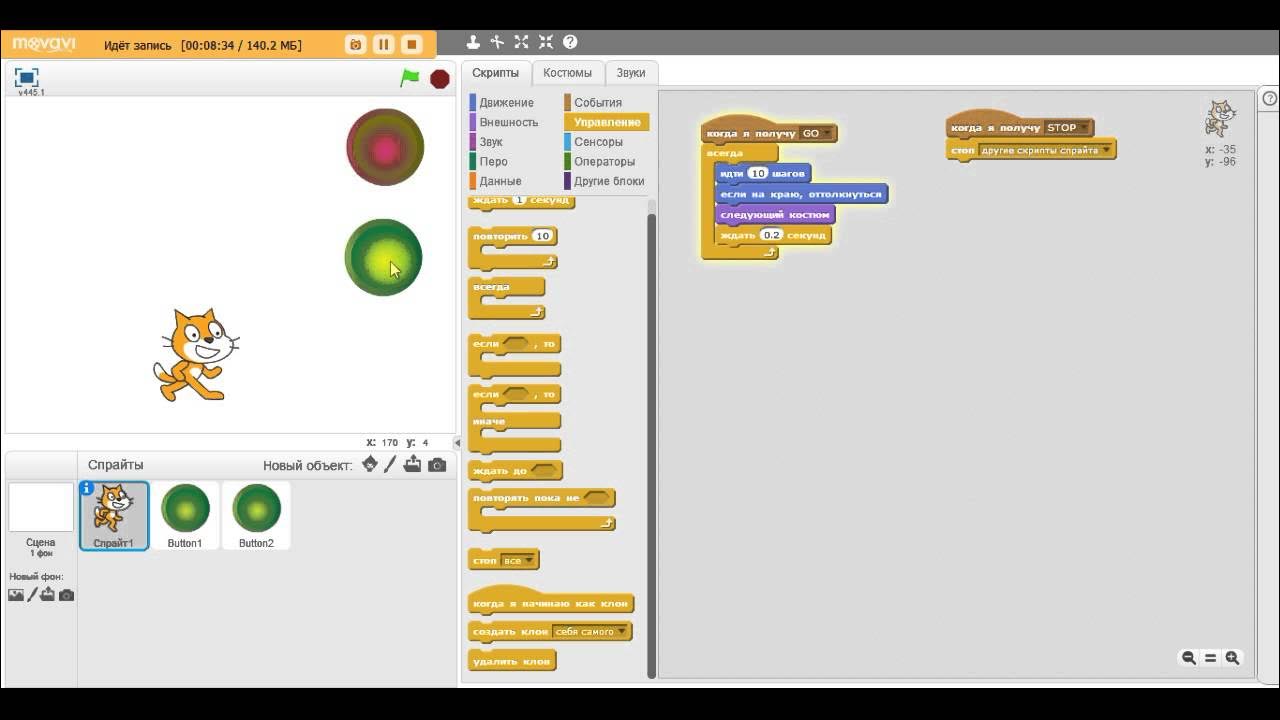Click the когда я начинаю как клон block
The width and height of the screenshot is (1280, 720).
pos(551,602)
